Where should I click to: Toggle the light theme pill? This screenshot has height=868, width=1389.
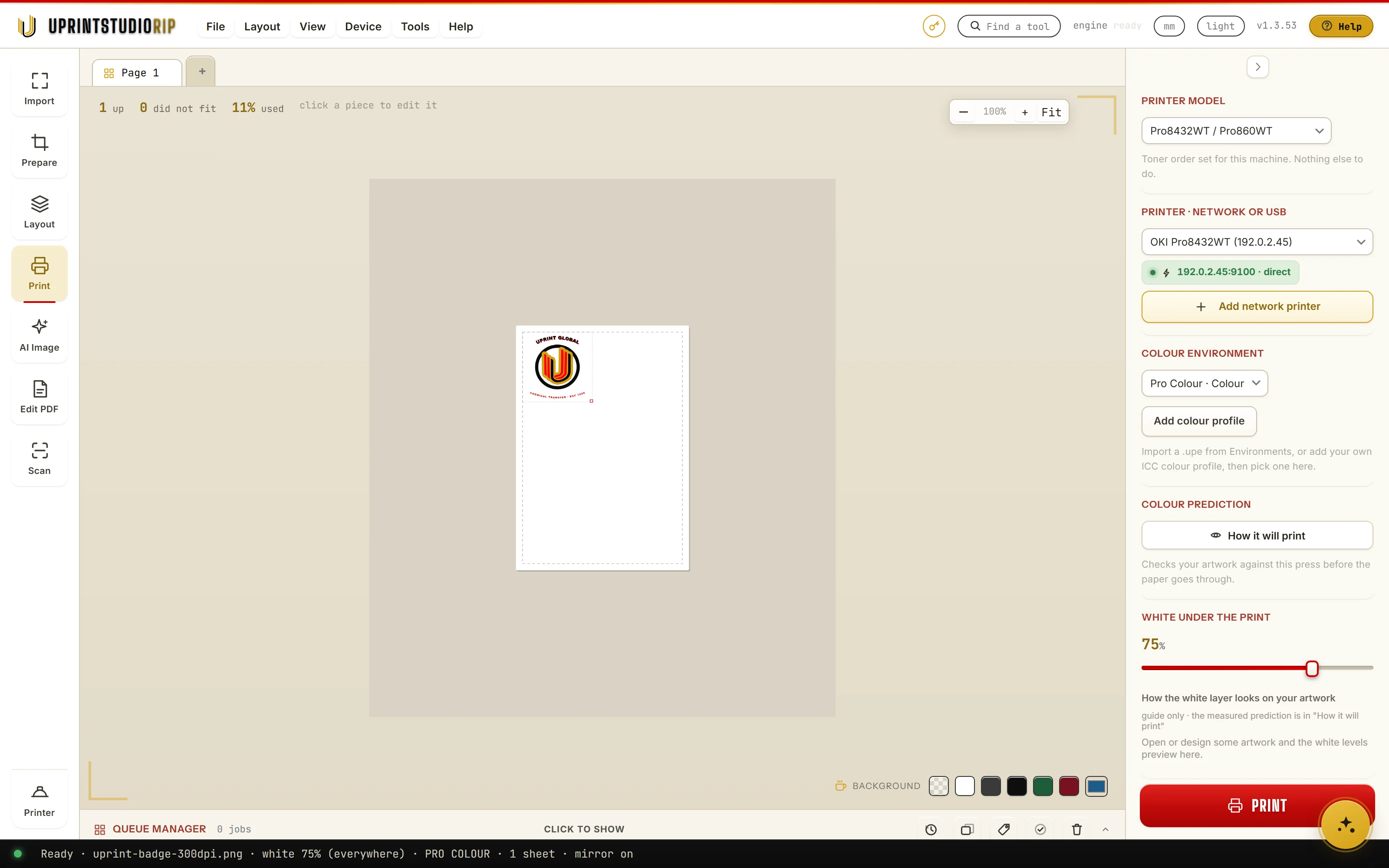point(1220,26)
